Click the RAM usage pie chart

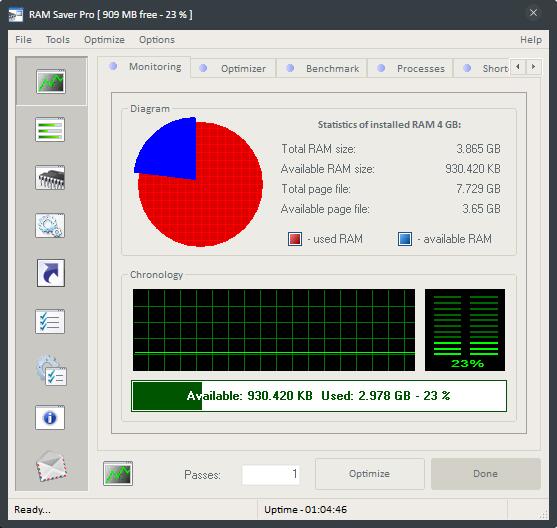tap(198, 182)
